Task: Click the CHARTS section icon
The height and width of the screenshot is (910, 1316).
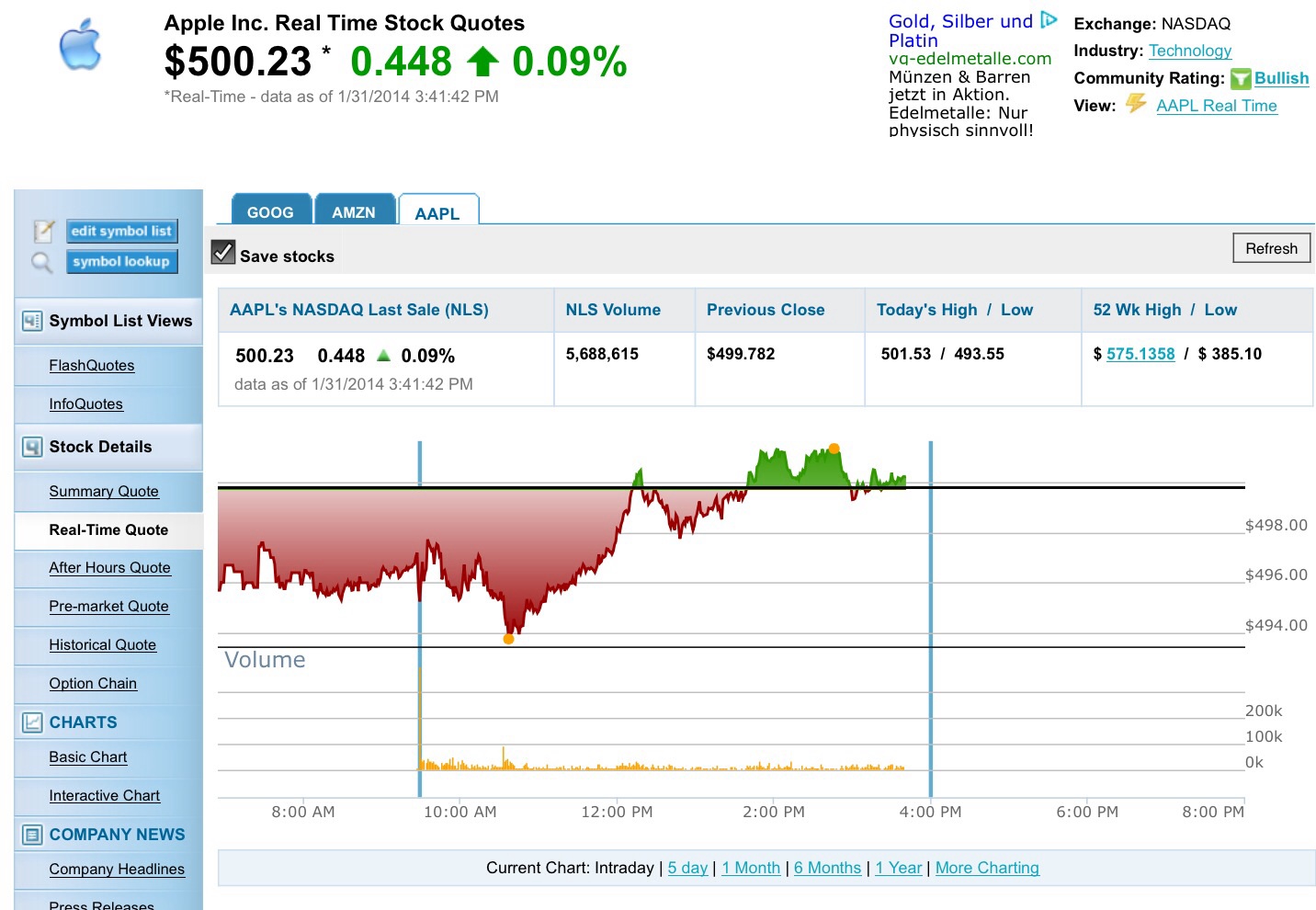Action: click(x=32, y=722)
